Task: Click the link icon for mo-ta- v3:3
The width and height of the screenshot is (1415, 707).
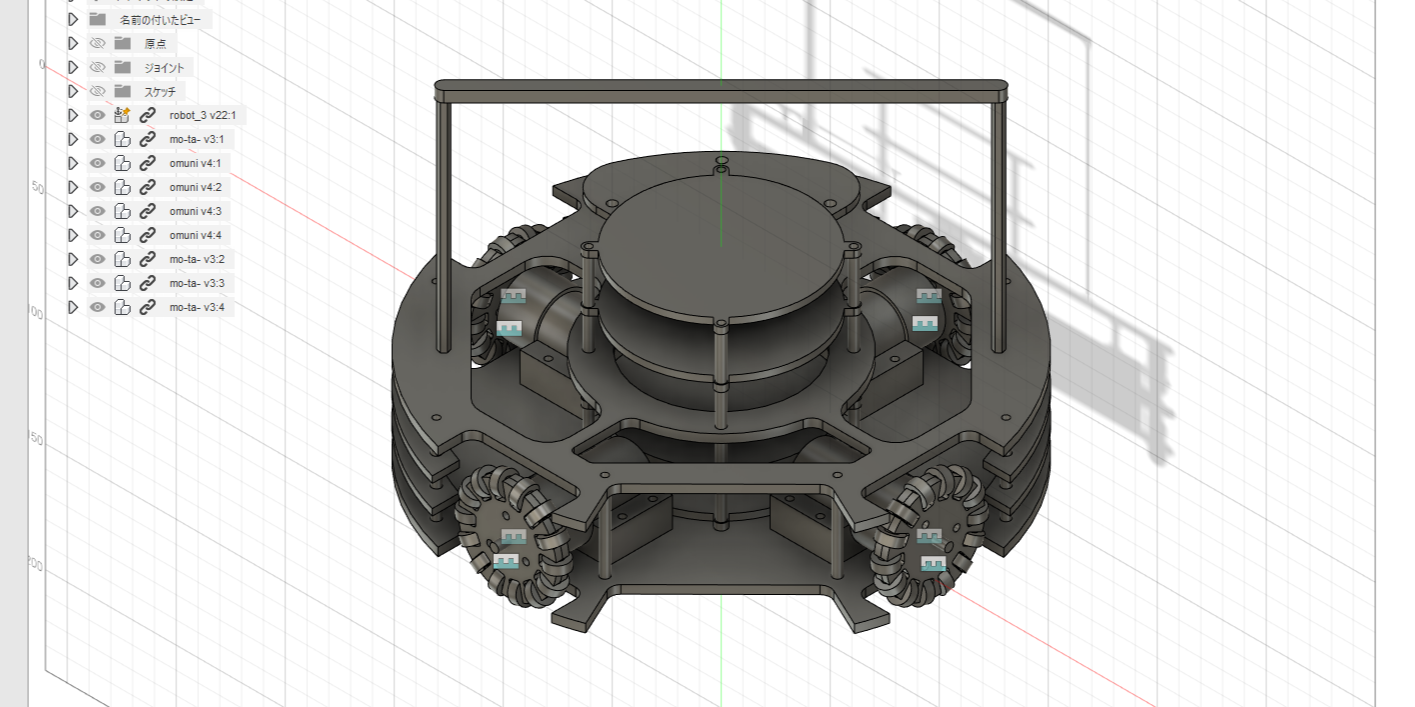Action: [x=148, y=283]
